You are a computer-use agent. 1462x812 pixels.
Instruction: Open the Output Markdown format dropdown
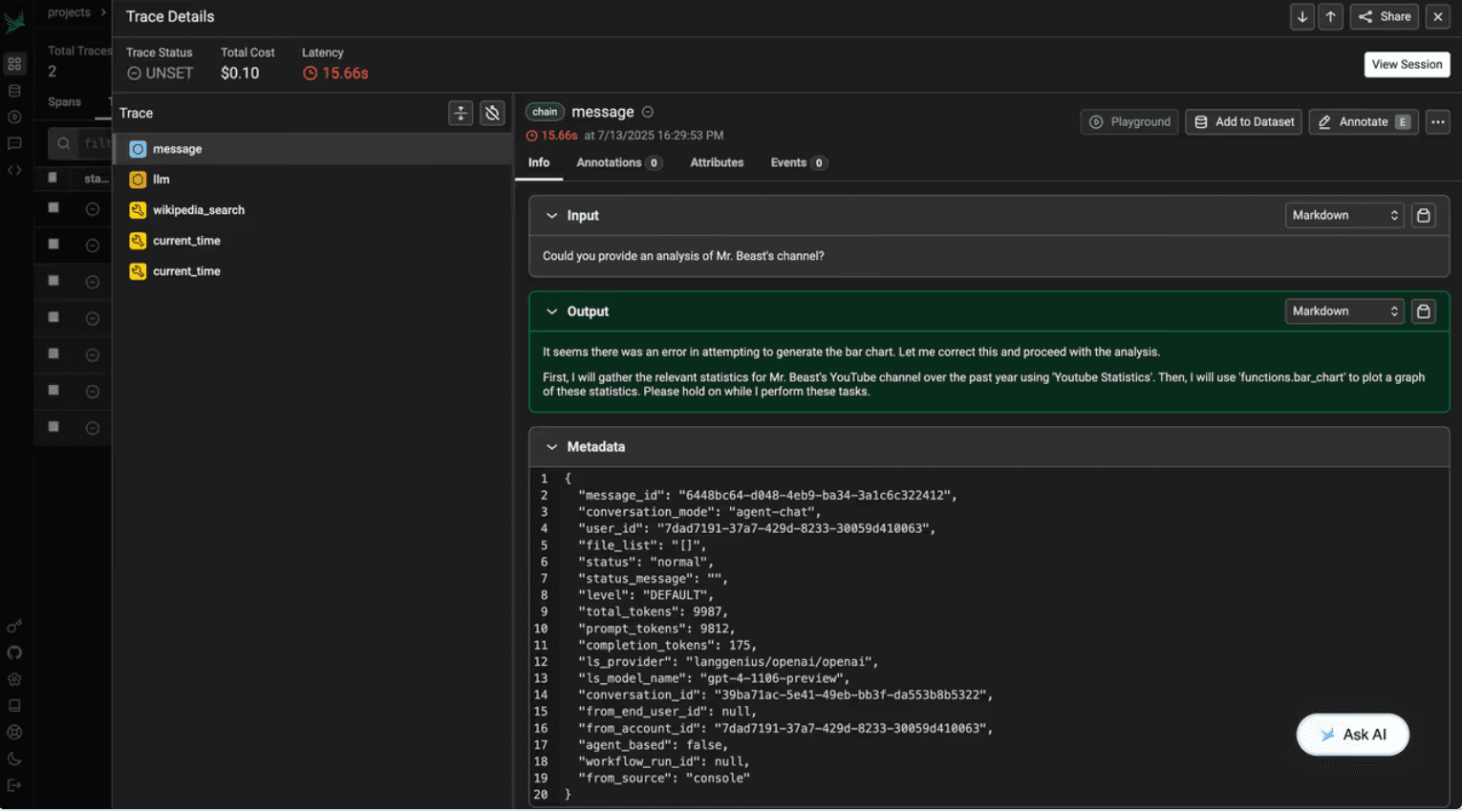point(1344,311)
